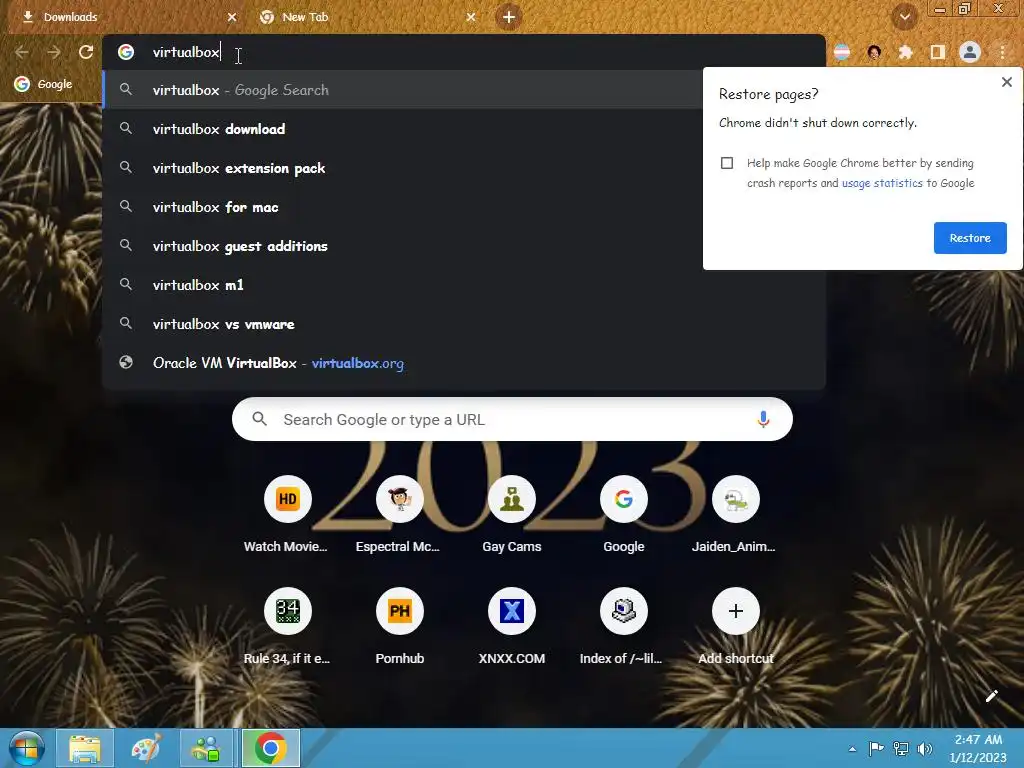Click the Search Google or type a URL box
Viewport: 1024px width, 768px height.
(512, 419)
